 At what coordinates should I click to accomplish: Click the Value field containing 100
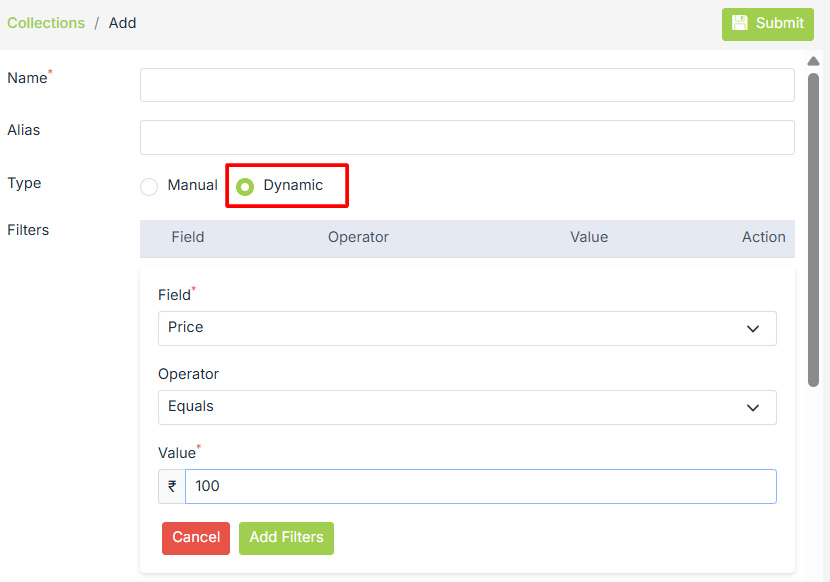pyautogui.click(x=480, y=486)
